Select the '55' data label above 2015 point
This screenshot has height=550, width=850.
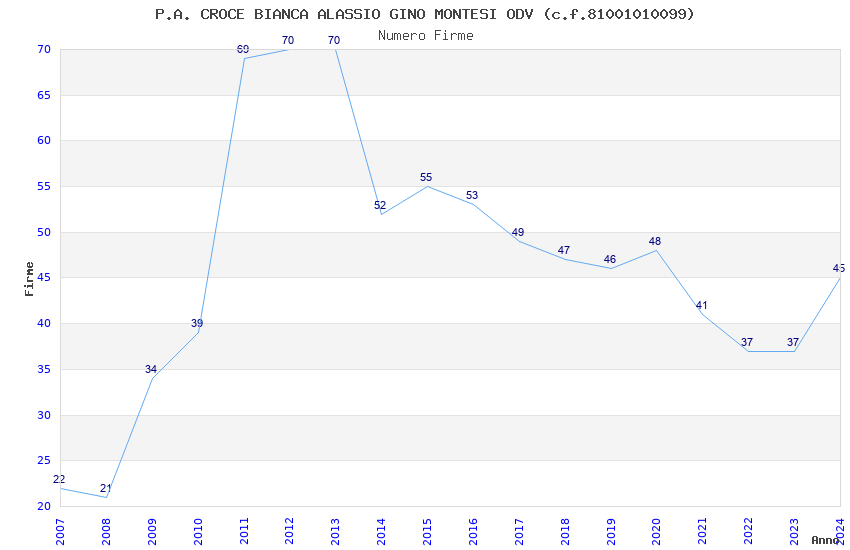click(426, 177)
